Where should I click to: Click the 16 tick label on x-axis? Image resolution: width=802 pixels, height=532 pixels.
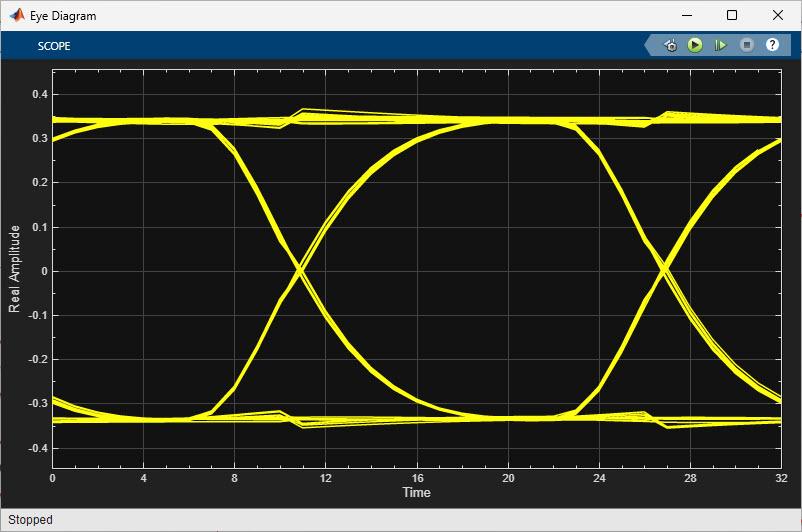click(417, 478)
